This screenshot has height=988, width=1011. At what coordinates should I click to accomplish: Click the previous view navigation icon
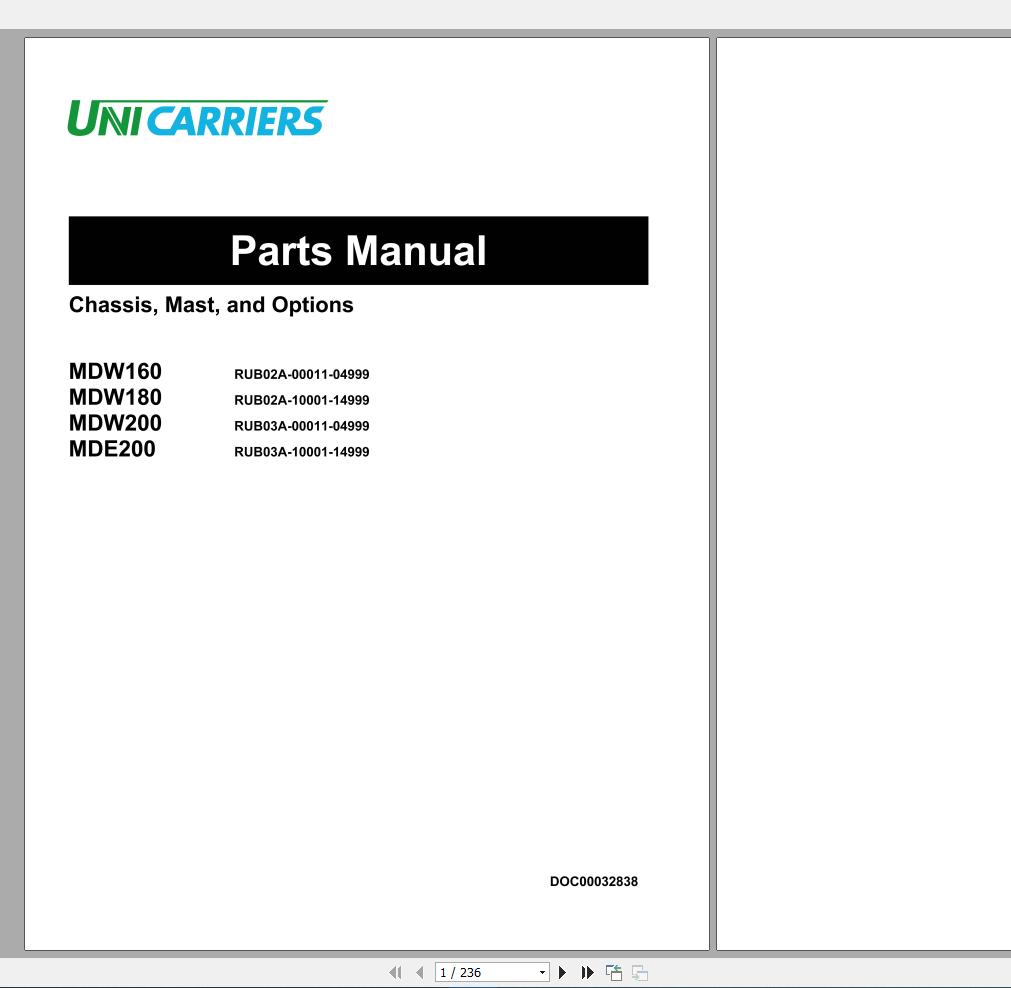[x=614, y=972]
